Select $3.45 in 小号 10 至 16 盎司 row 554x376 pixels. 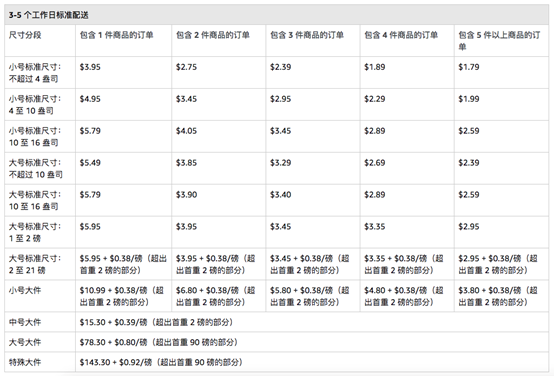pos(281,131)
